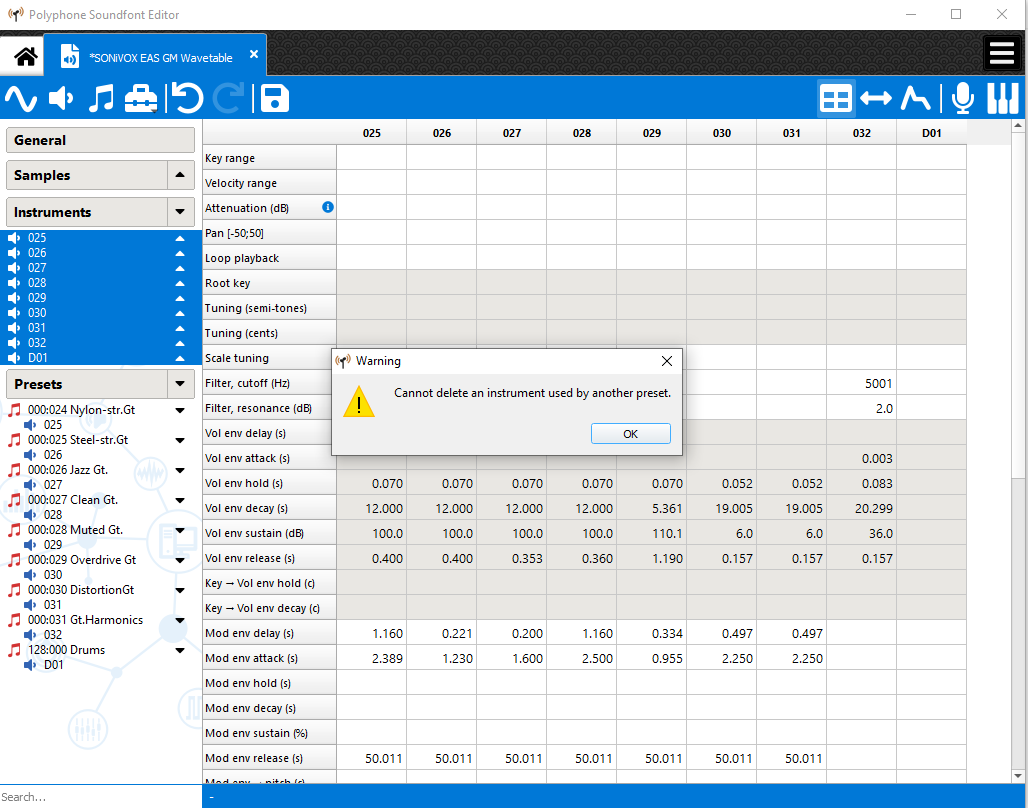Open the General section

(x=100, y=140)
